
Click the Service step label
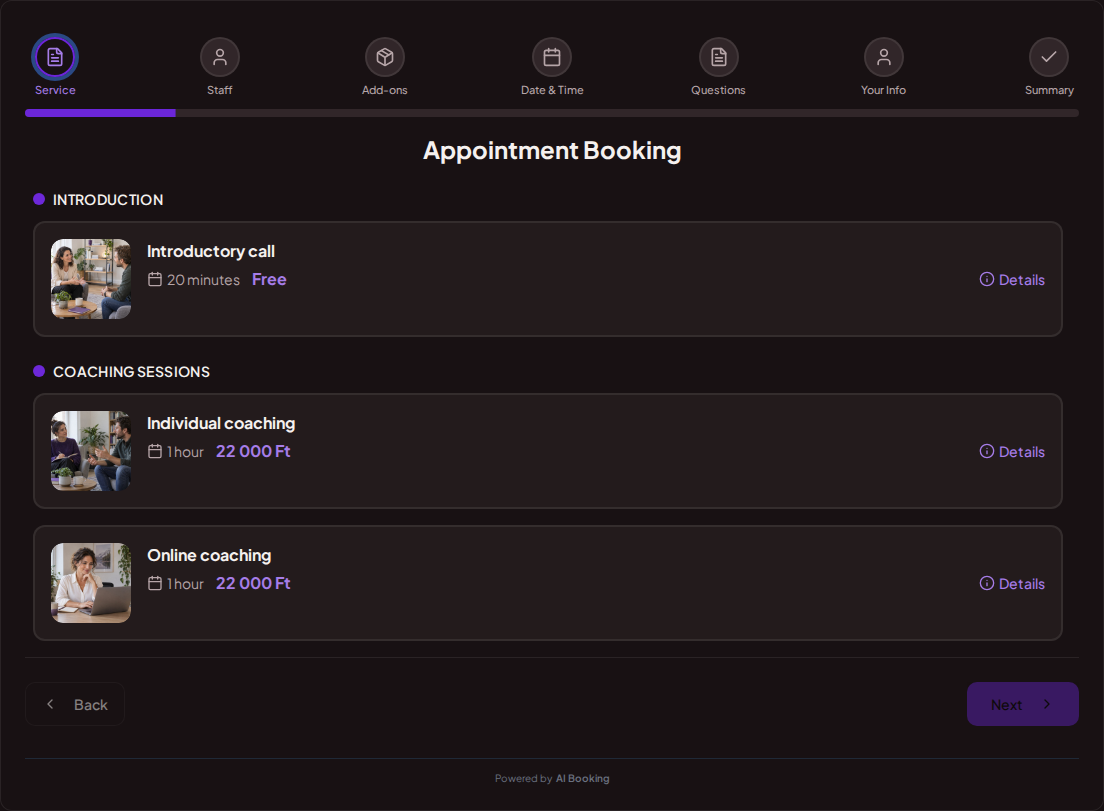55,90
